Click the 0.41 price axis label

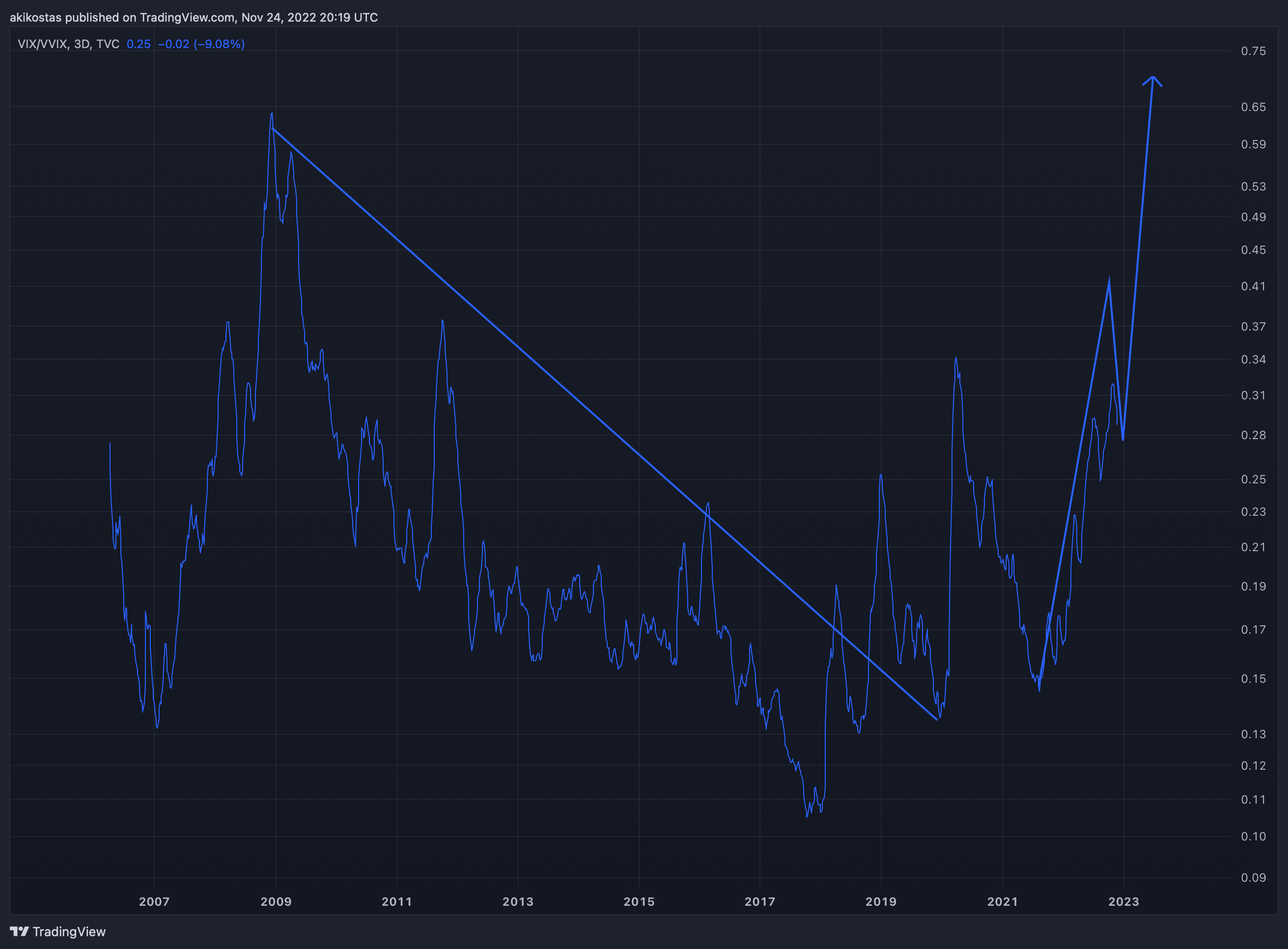click(1254, 285)
